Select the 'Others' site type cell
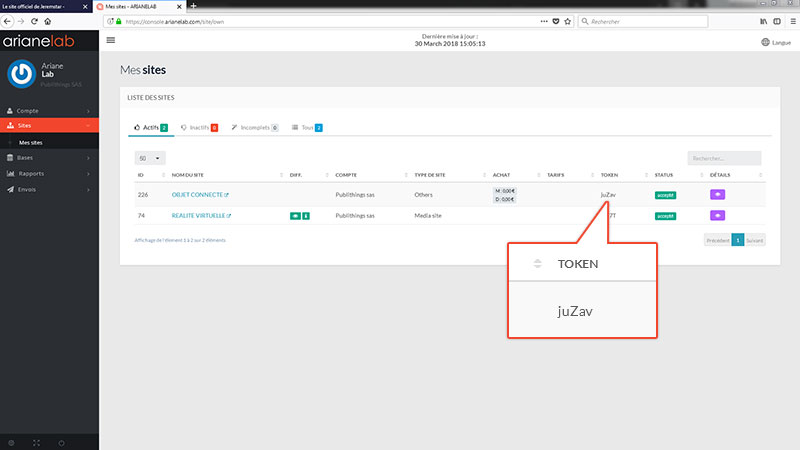 (x=423, y=195)
